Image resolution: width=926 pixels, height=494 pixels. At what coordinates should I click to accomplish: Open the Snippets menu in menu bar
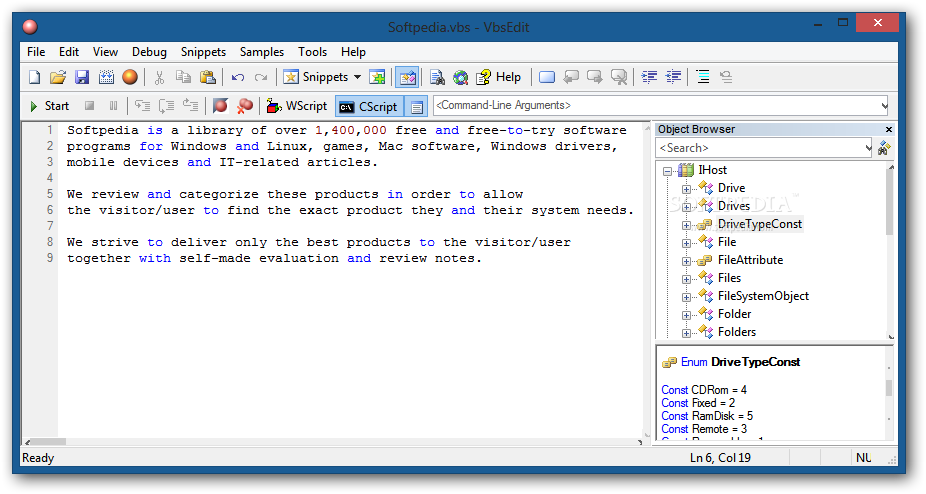pyautogui.click(x=203, y=52)
